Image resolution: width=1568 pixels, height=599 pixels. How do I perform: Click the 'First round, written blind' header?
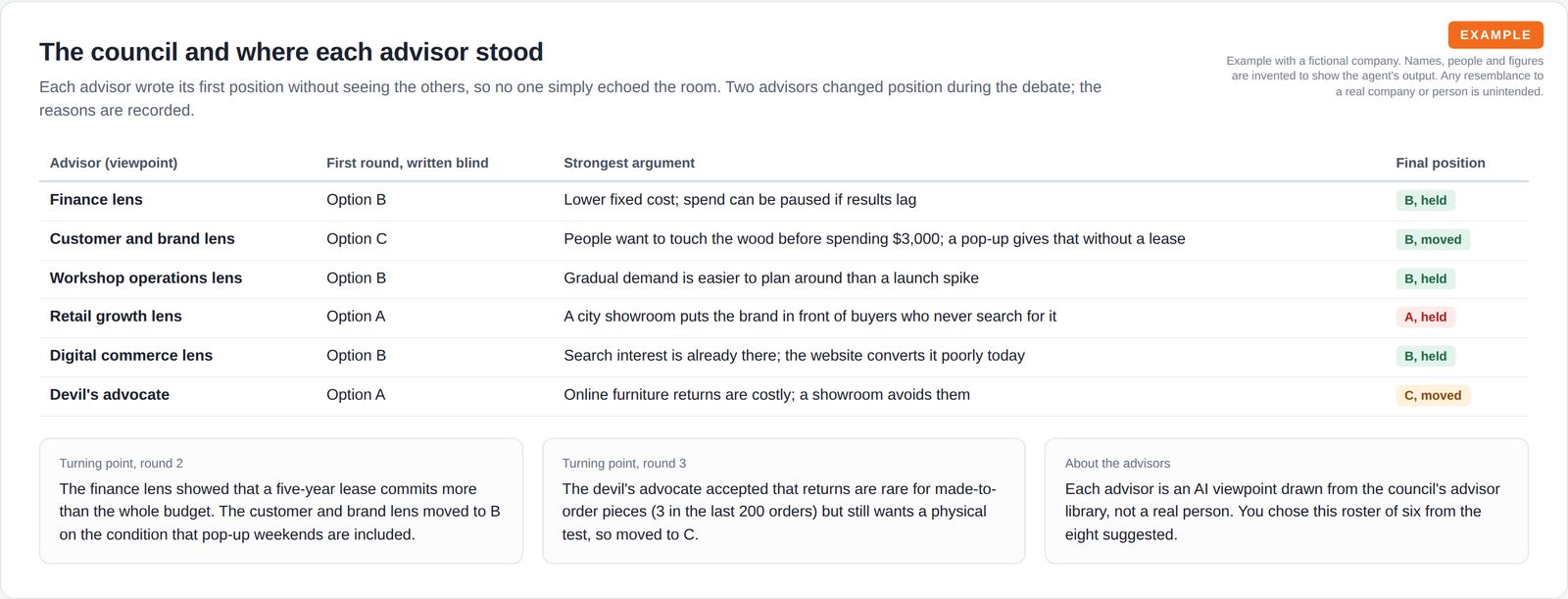(x=408, y=163)
